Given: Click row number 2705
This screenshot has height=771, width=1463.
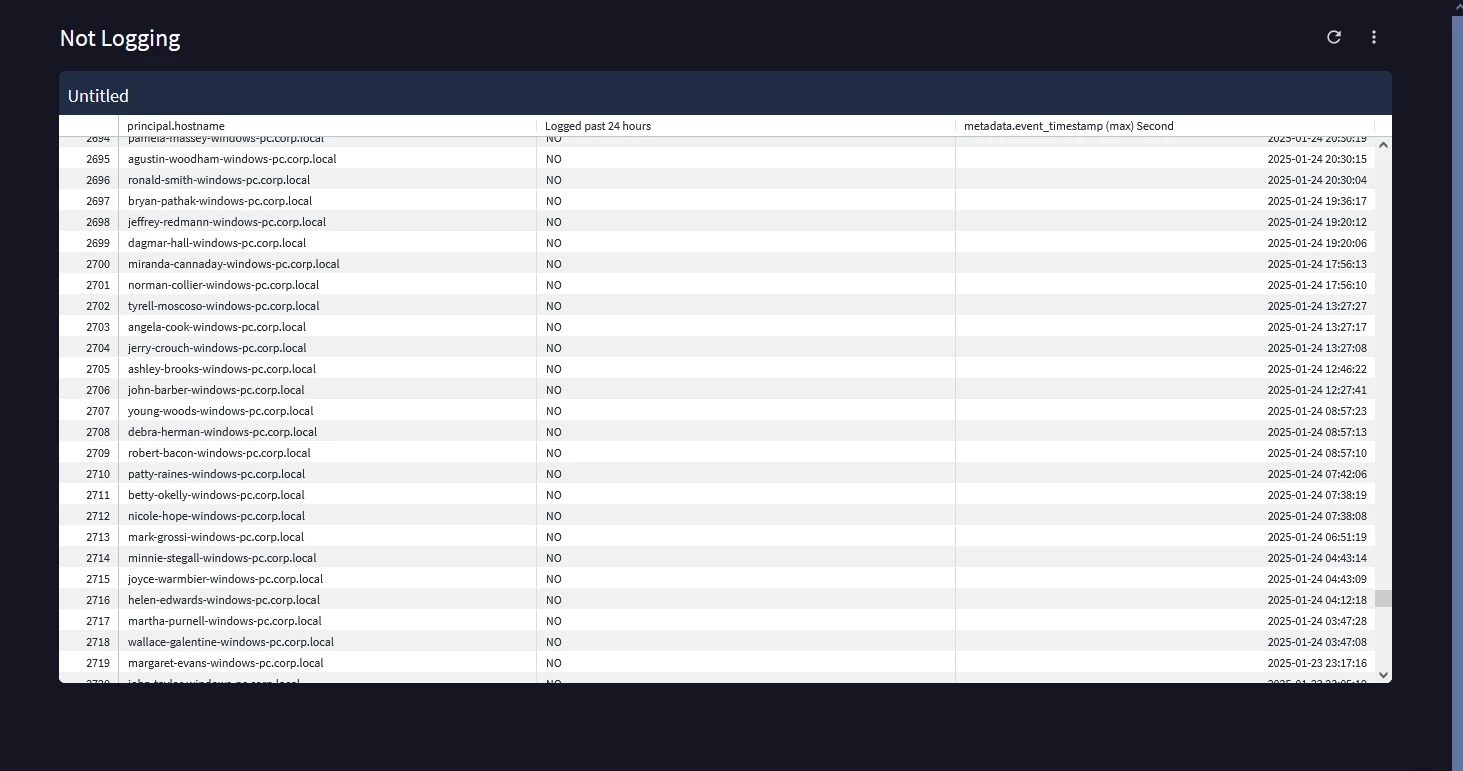Looking at the screenshot, I should click(98, 369).
